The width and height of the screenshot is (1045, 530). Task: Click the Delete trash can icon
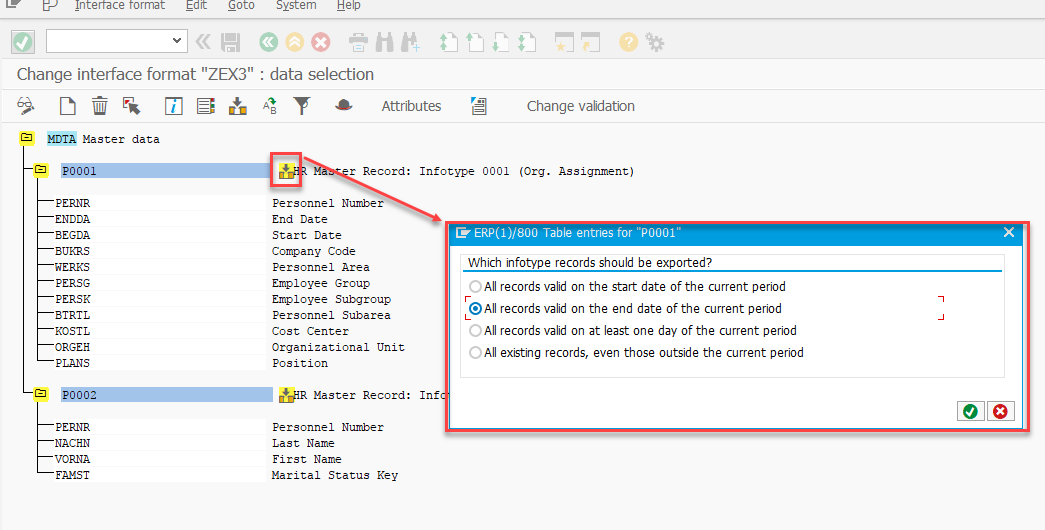click(99, 105)
